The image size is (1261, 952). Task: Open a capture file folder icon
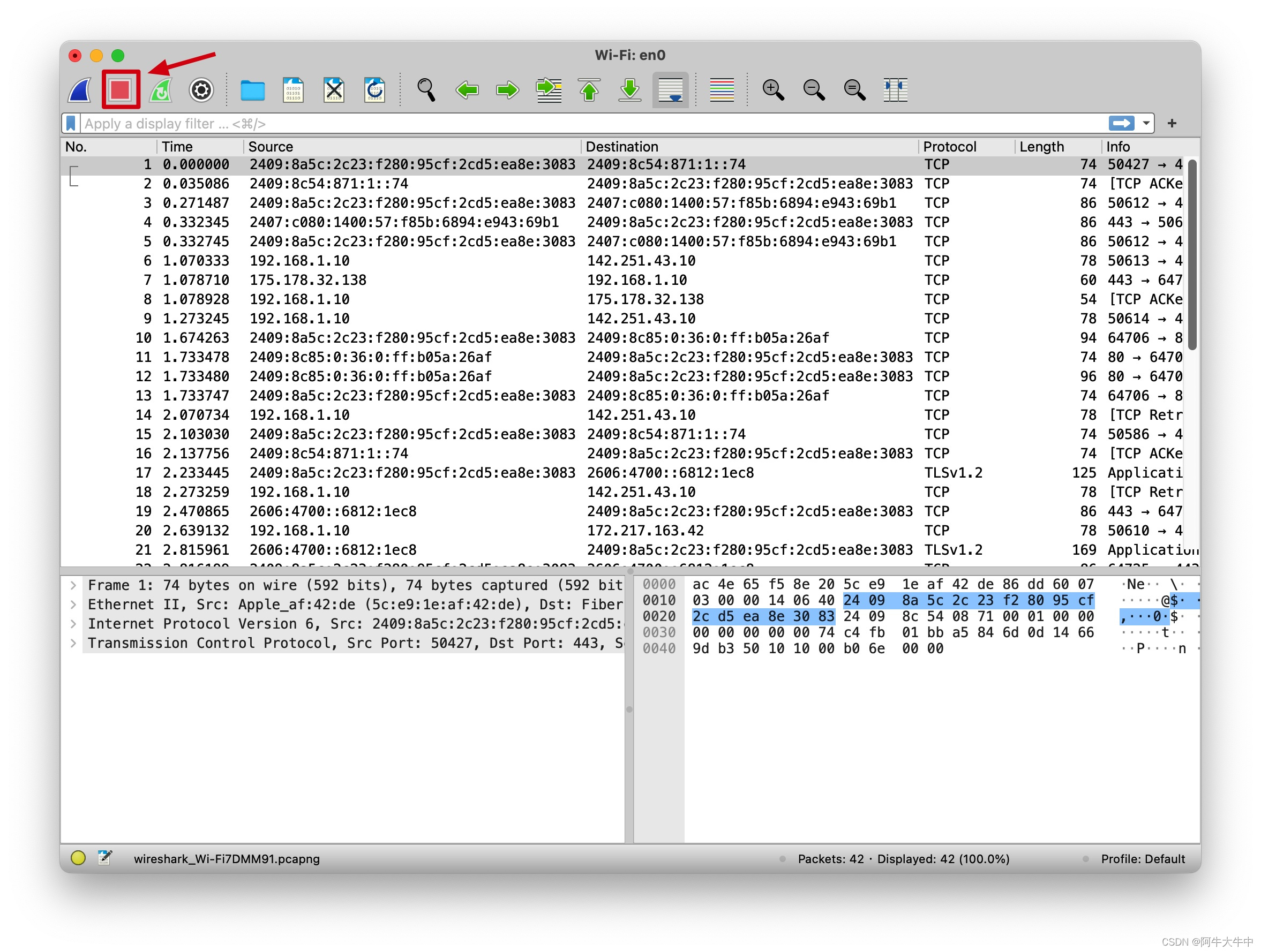pos(252,90)
